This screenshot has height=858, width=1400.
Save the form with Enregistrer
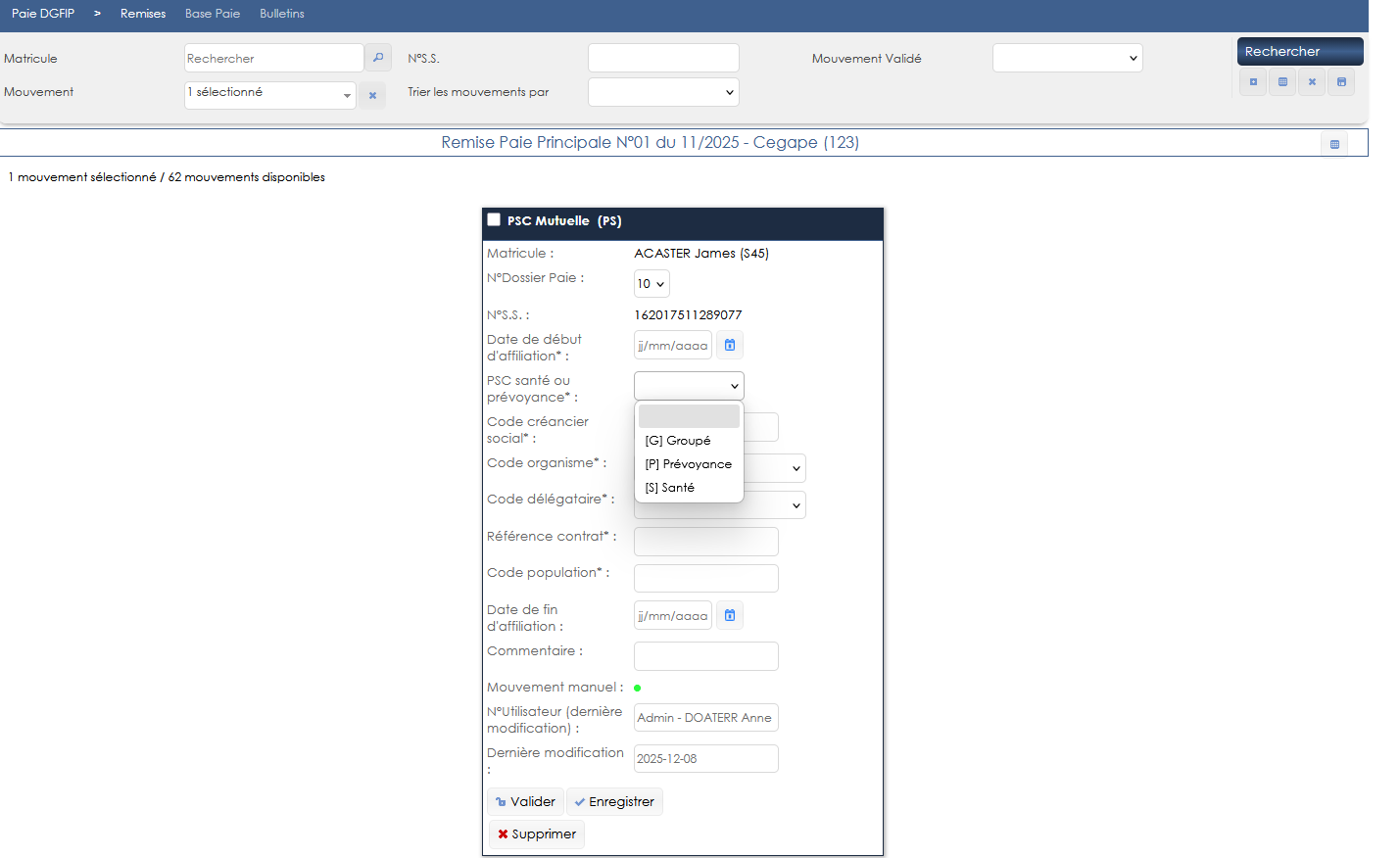(x=614, y=802)
